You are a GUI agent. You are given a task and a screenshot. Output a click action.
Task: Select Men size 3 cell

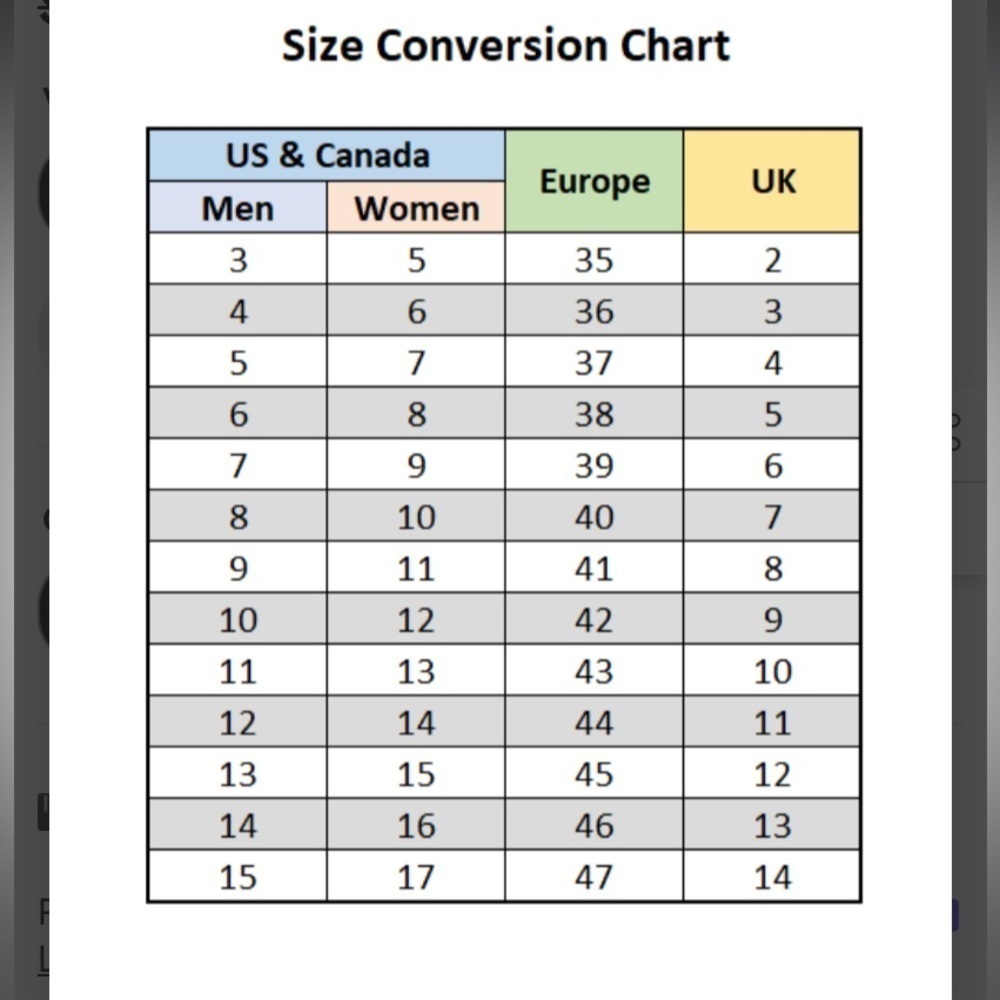(x=237, y=259)
